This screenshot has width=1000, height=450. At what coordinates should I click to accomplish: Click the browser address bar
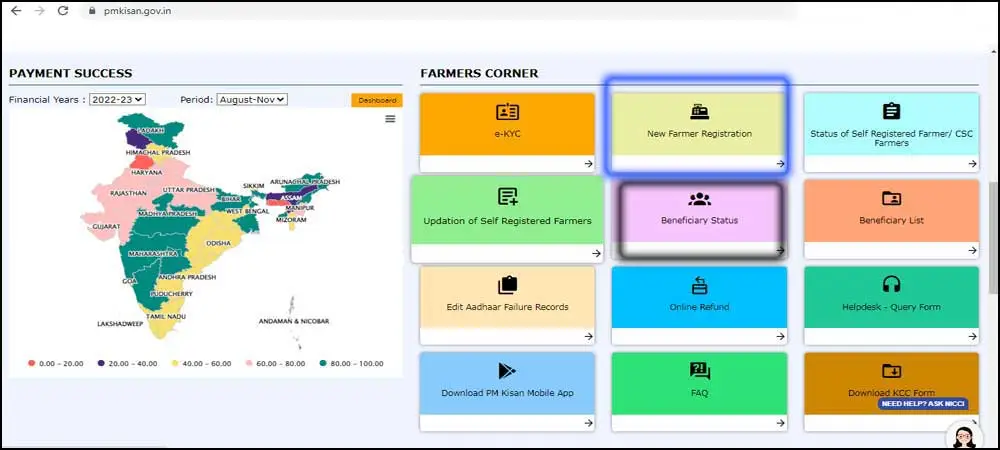(400, 11)
